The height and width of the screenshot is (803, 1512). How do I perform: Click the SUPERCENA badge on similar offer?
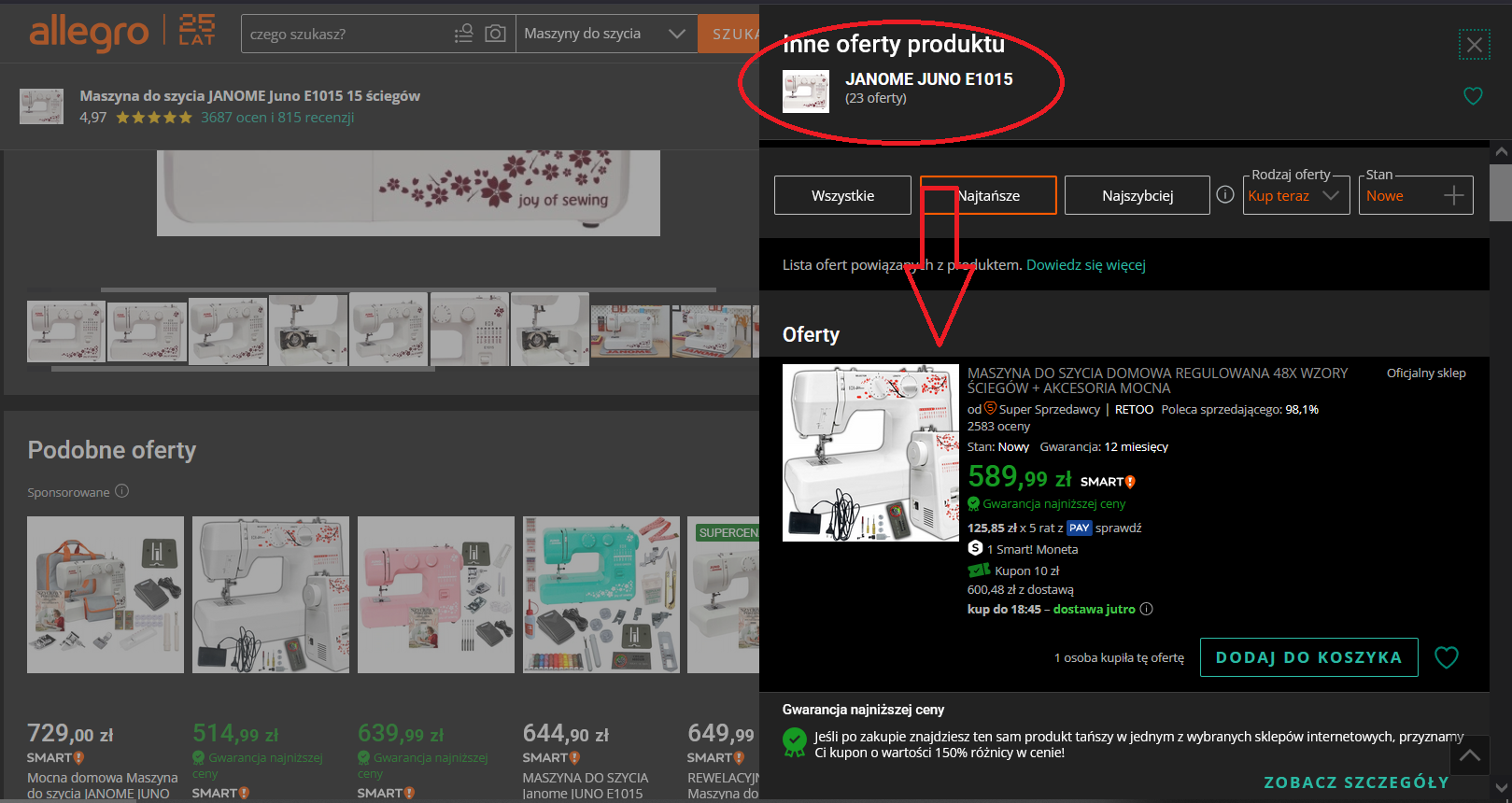[728, 532]
